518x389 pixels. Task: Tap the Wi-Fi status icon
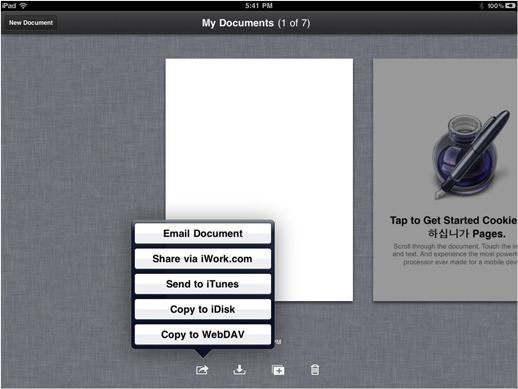click(x=23, y=6)
